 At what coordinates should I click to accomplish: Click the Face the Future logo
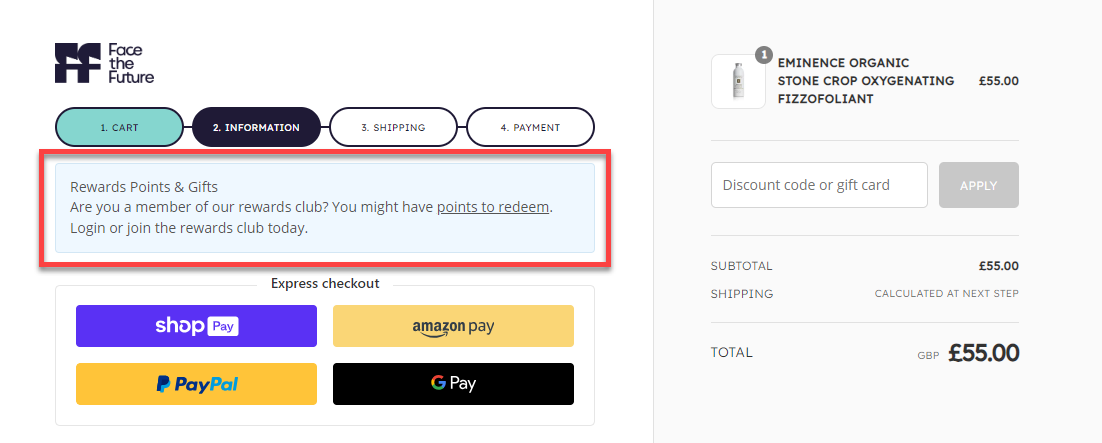click(x=105, y=63)
